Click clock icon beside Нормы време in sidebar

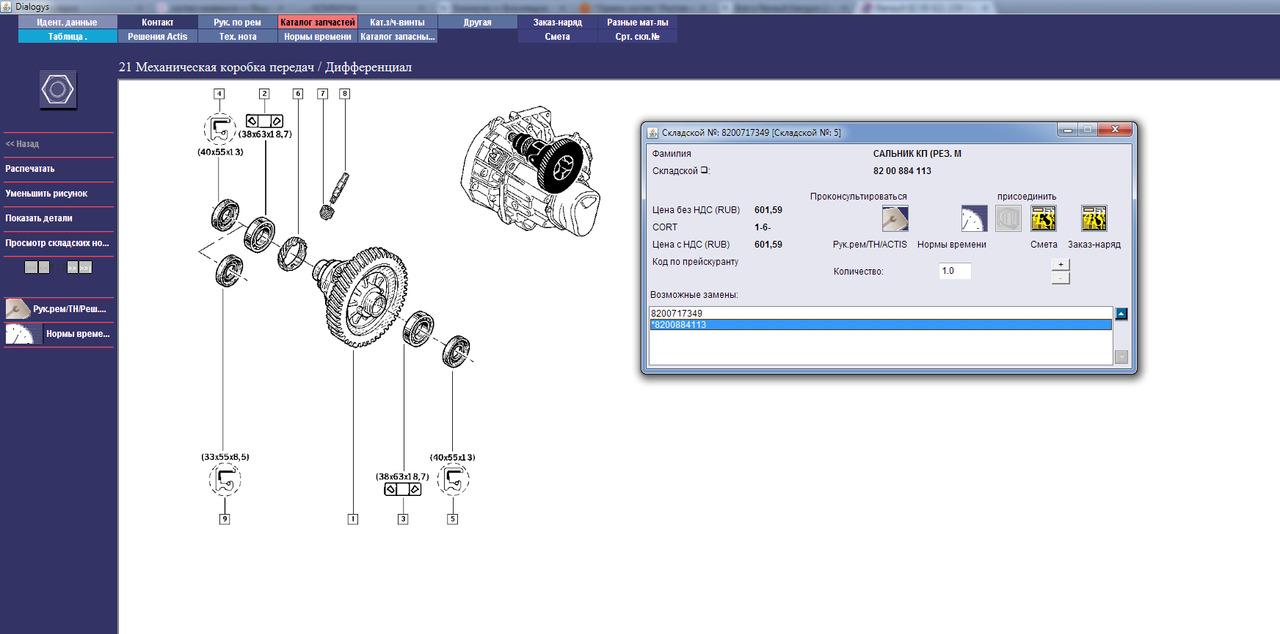click(23, 335)
